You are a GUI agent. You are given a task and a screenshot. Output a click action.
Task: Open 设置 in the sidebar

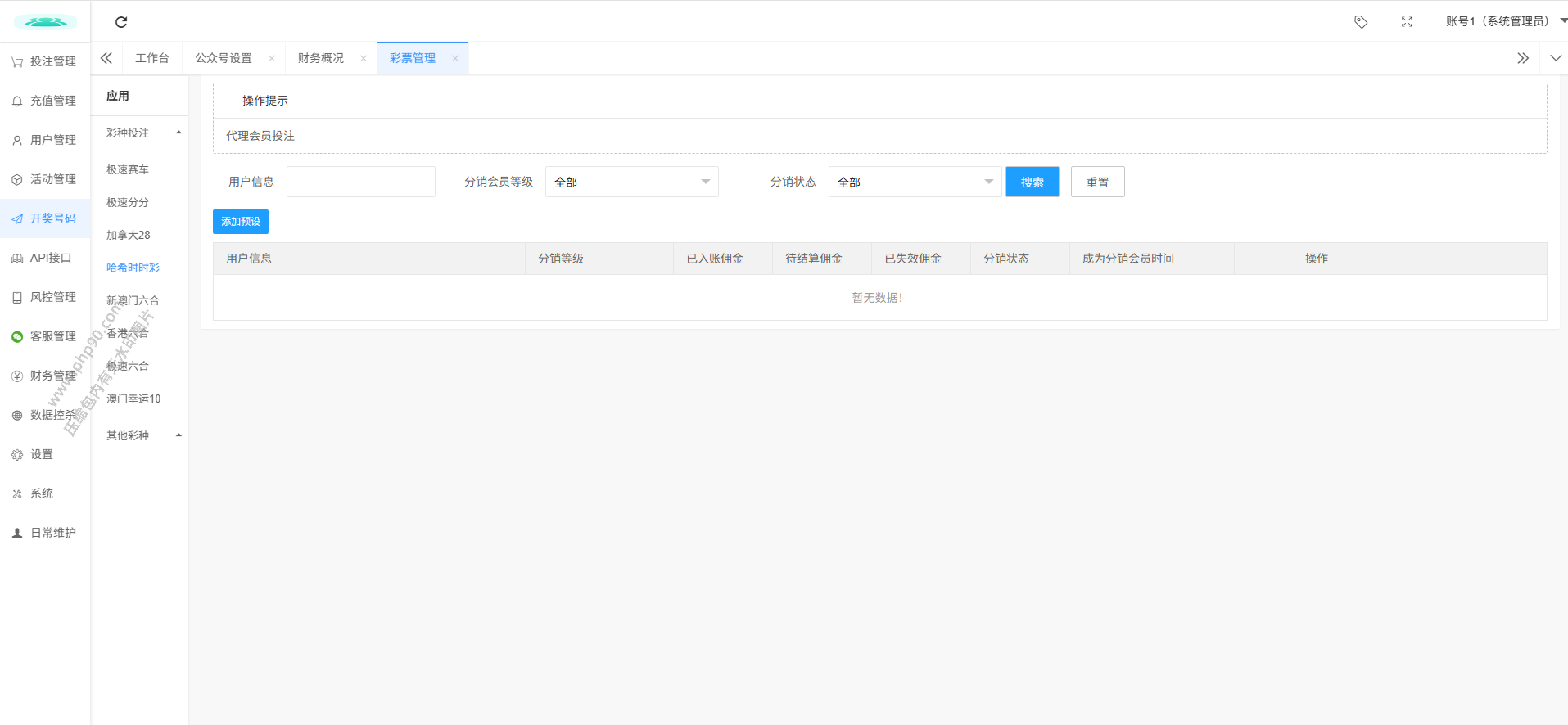coord(41,454)
